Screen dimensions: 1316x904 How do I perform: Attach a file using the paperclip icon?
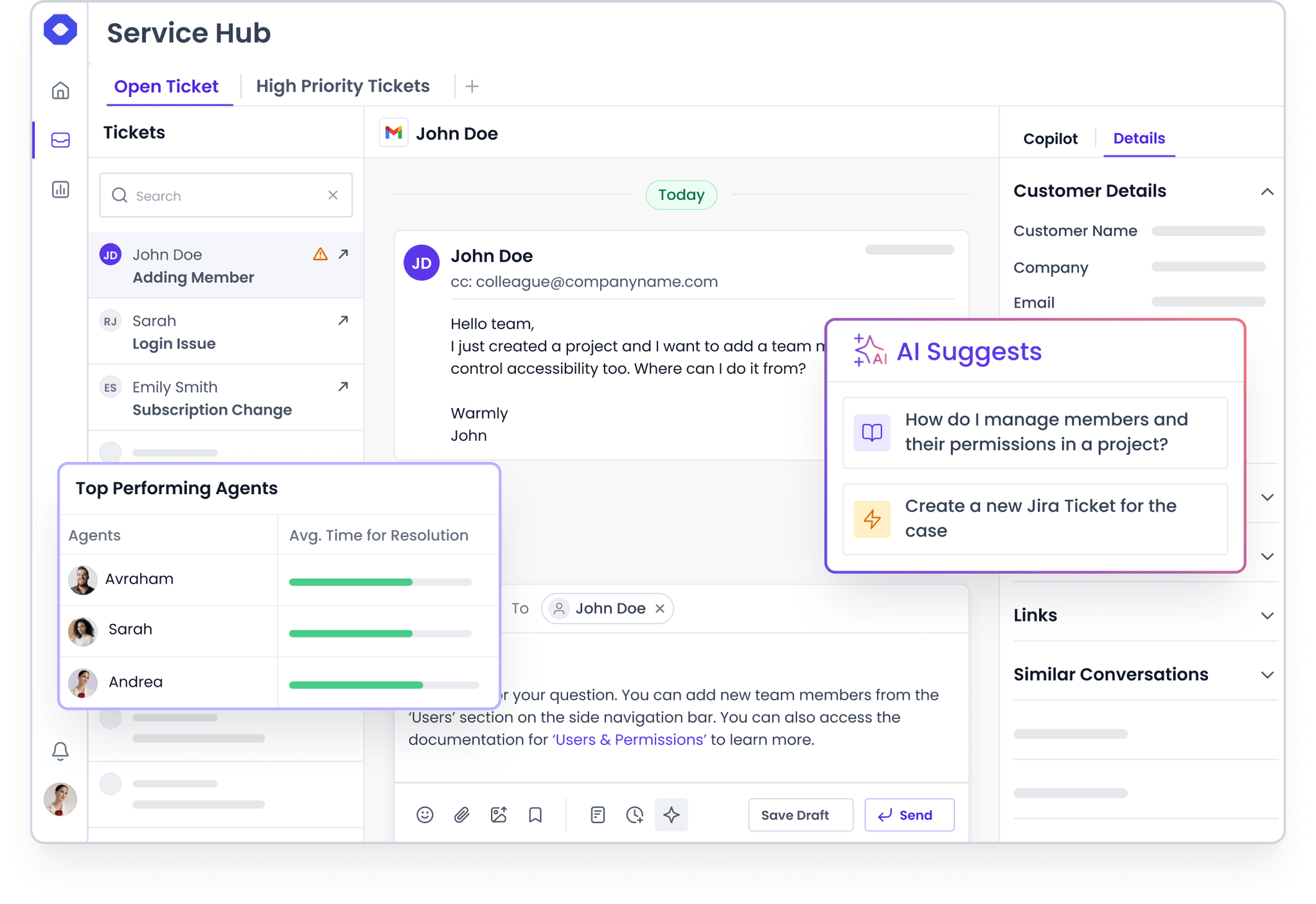(x=461, y=815)
